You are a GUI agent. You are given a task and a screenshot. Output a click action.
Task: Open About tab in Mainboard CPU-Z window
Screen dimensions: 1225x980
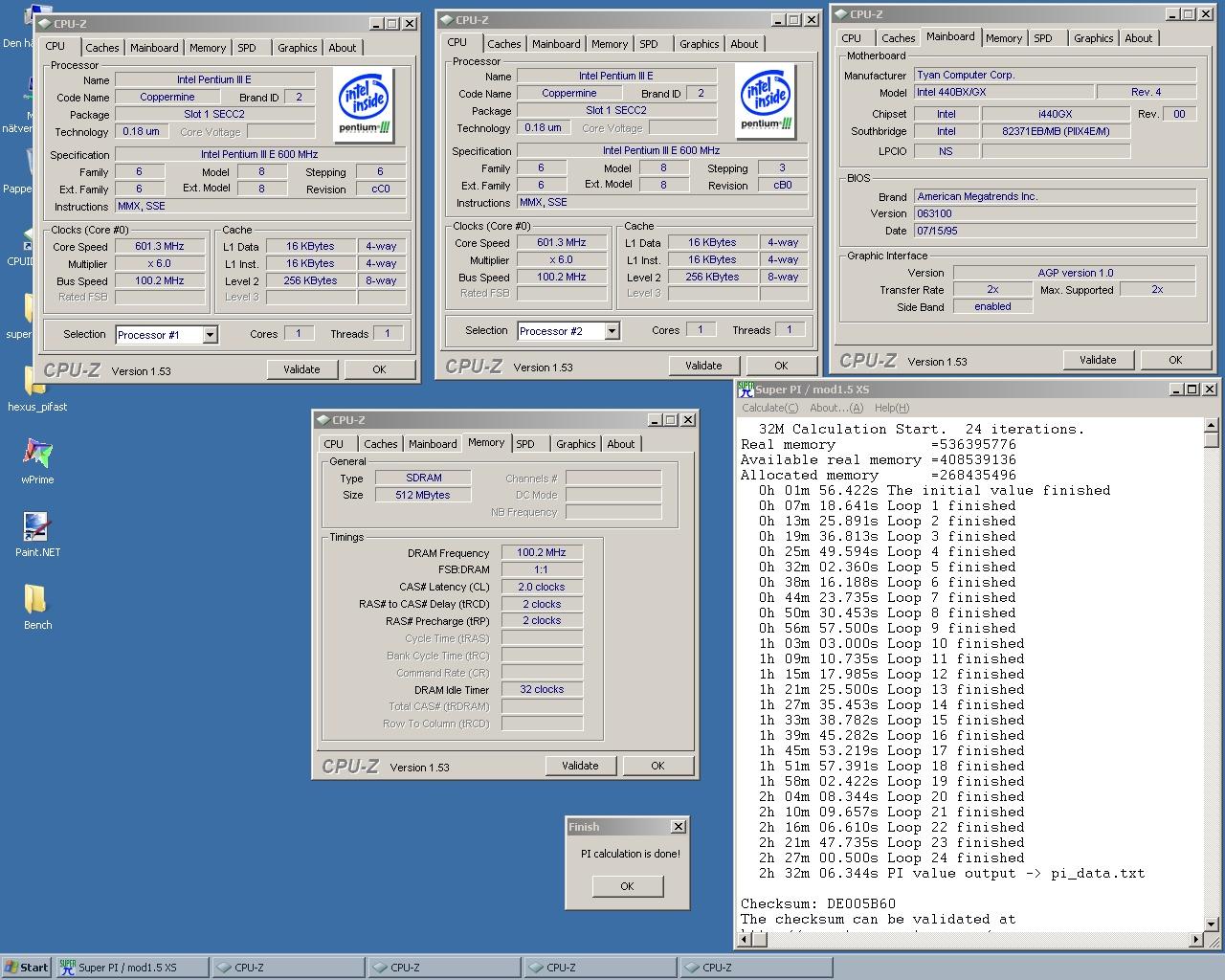click(1138, 38)
